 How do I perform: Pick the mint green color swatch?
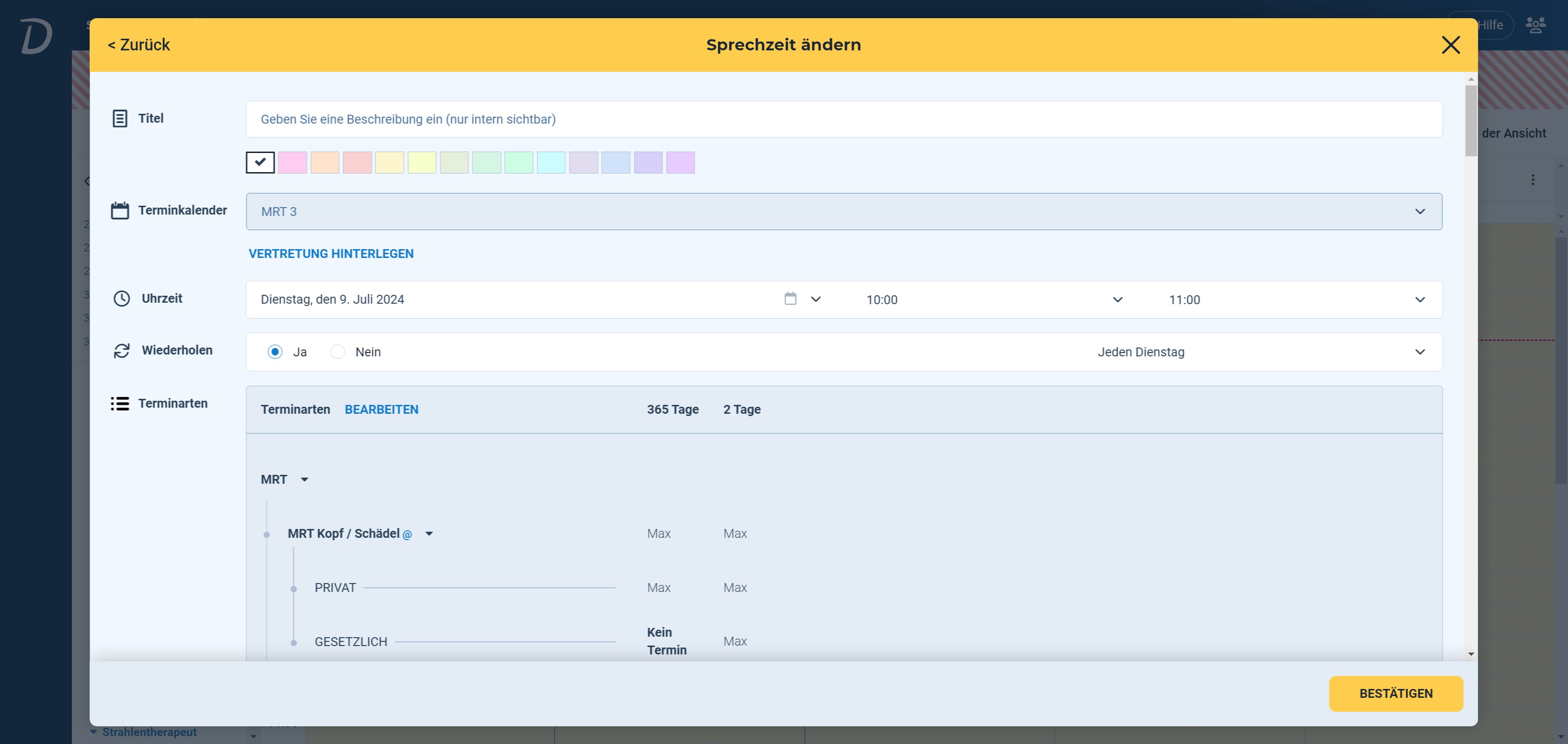pos(519,162)
